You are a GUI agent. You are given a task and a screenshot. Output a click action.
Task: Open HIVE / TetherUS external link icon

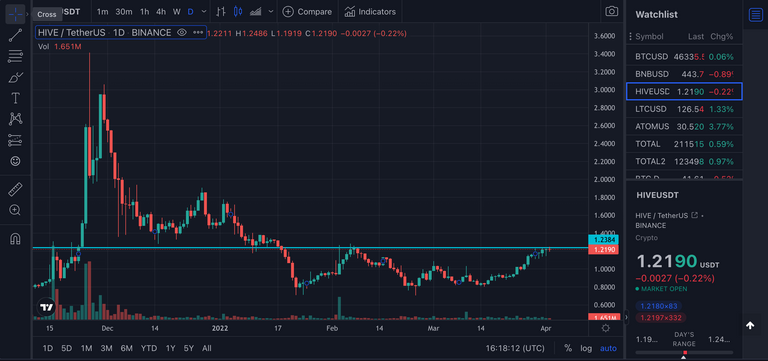click(x=694, y=216)
